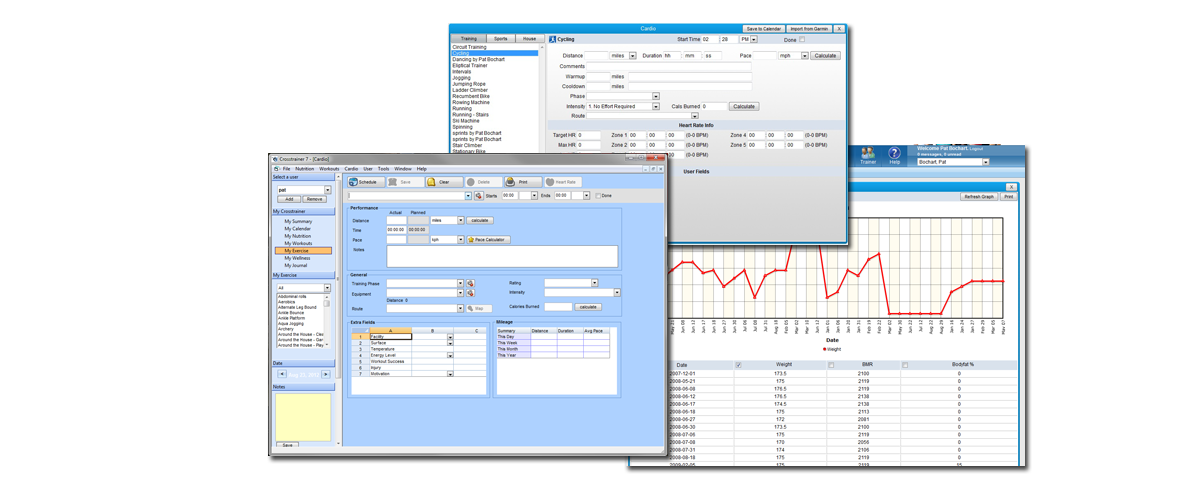The height and width of the screenshot is (500, 1200).
Task: Click the Clear toolbar button in Crosstrainer
Action: click(444, 182)
